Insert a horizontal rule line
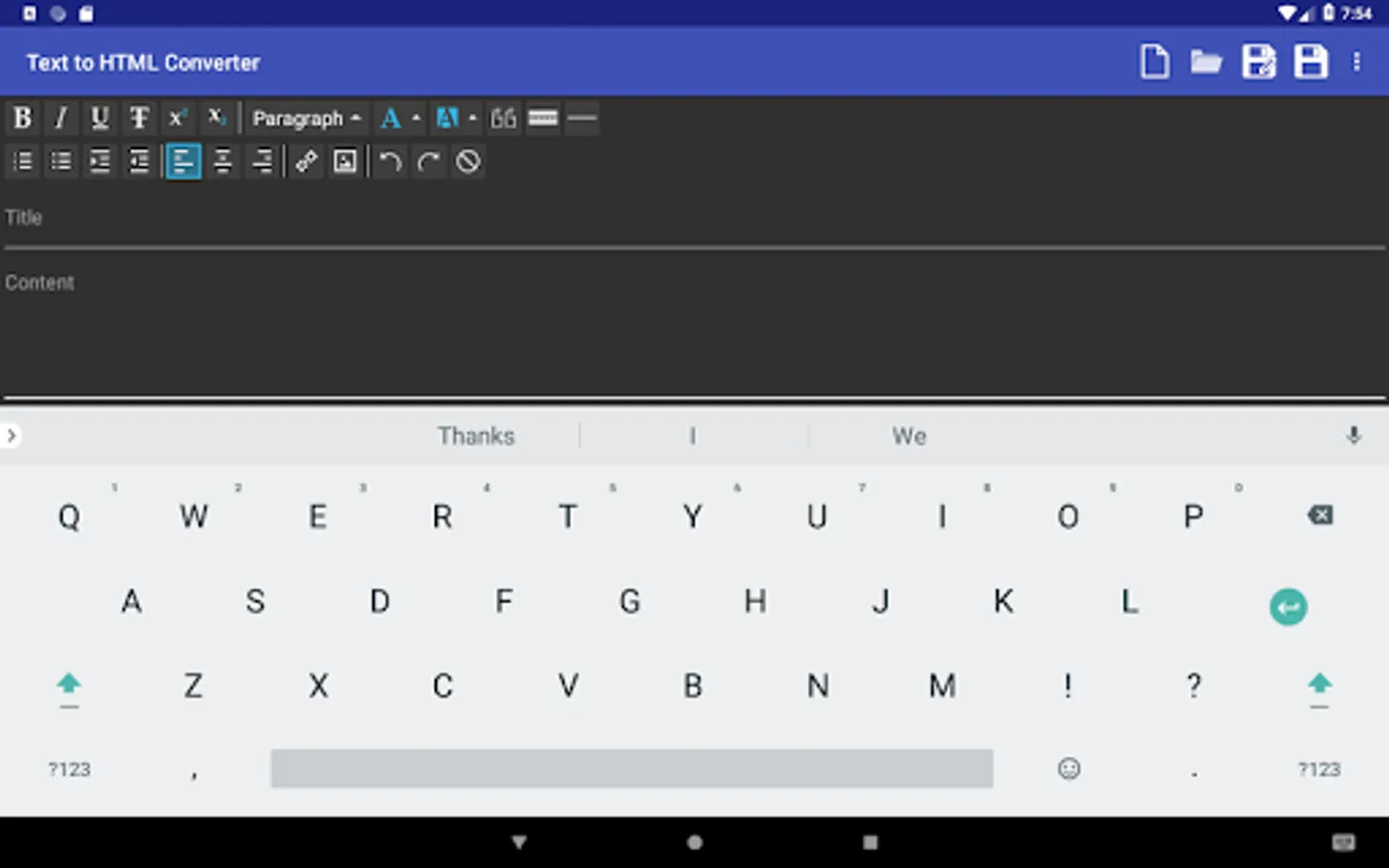Screen dimensions: 1389x868 click(x=582, y=119)
